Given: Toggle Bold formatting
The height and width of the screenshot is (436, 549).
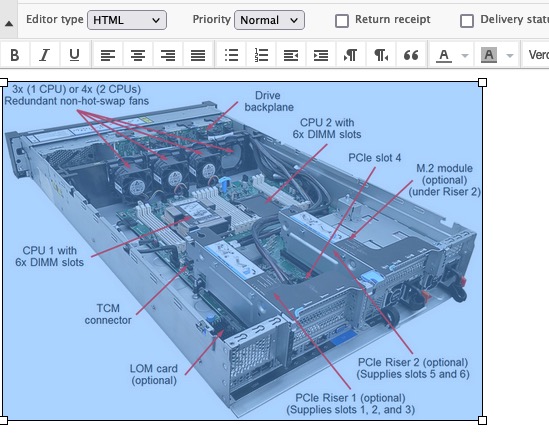Looking at the screenshot, I should click(x=15, y=55).
